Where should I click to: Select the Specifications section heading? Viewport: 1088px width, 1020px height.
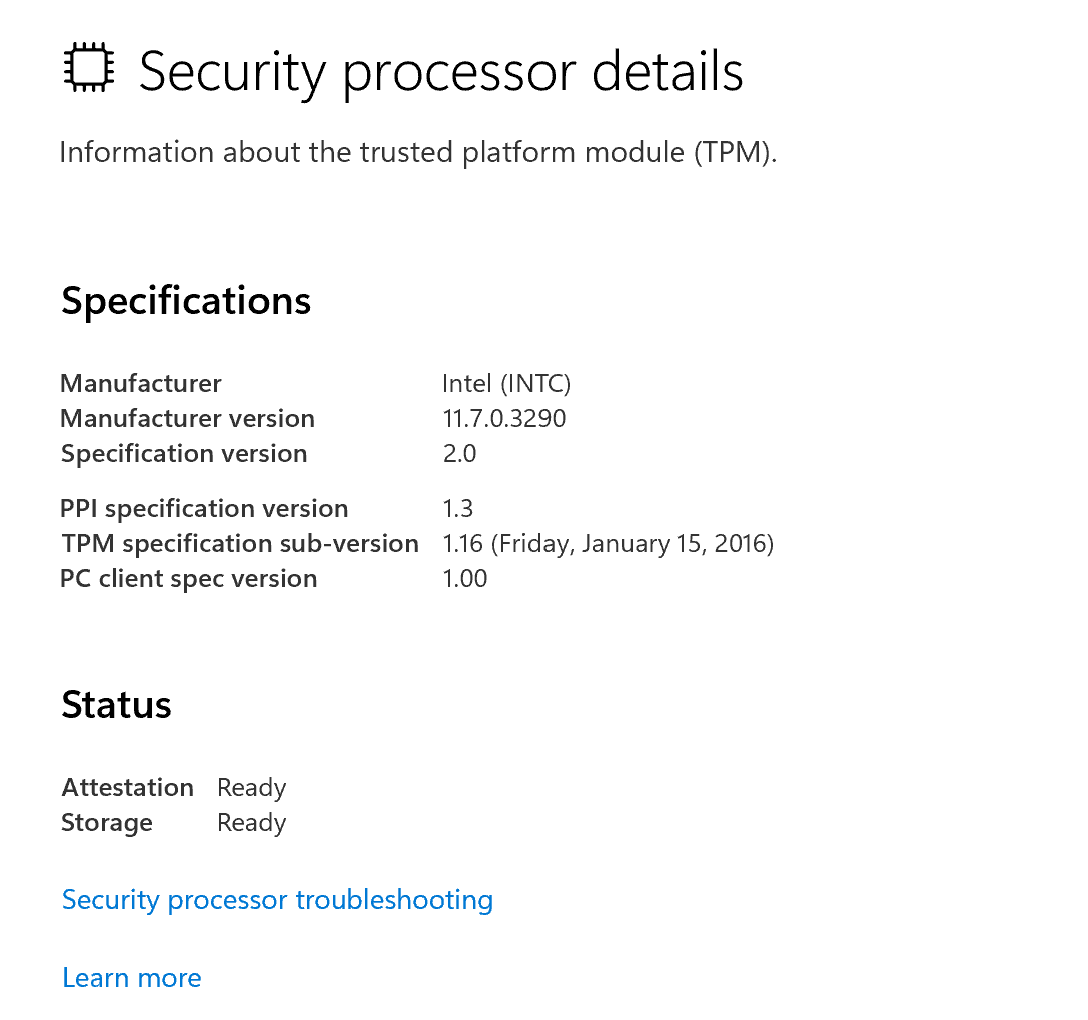(186, 302)
